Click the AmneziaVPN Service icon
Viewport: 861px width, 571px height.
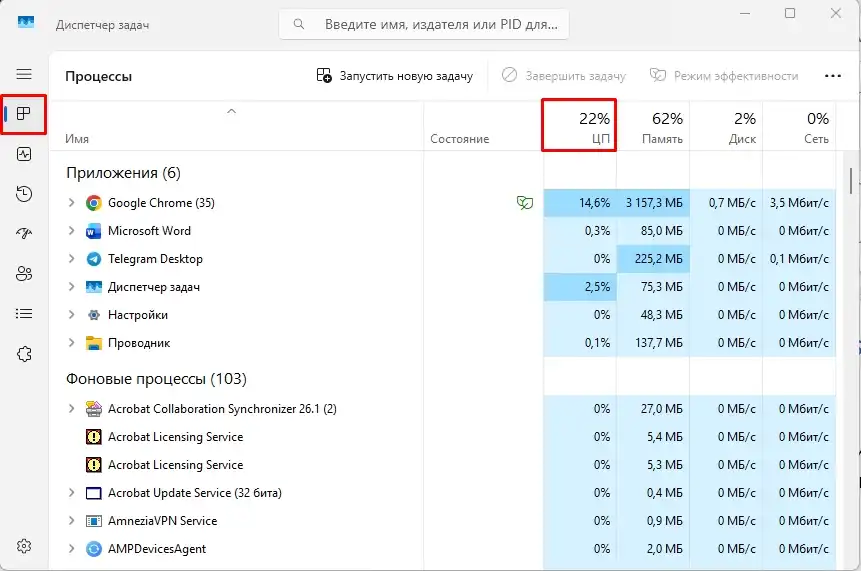[94, 521]
